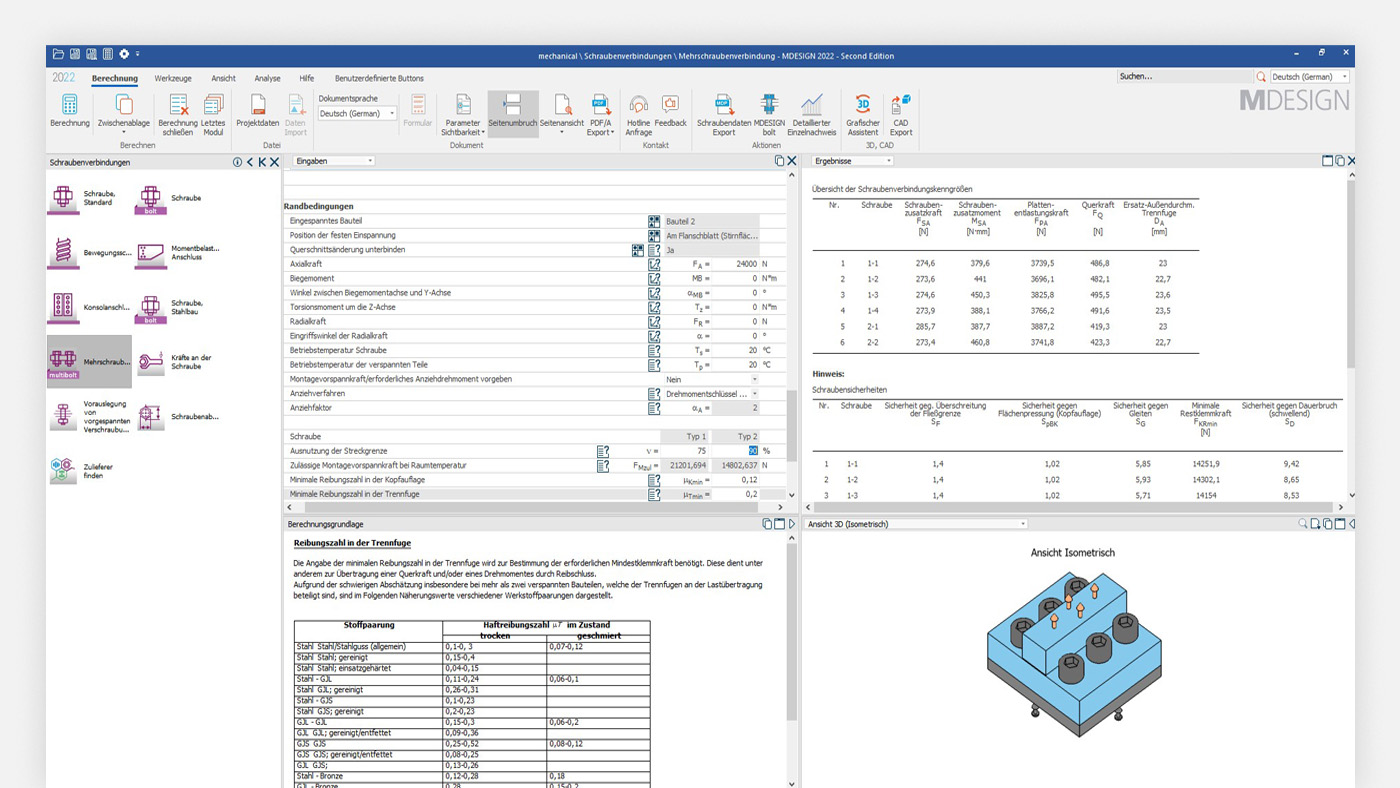
Task: Select the Bewegungsschraube module icon
Action: click(x=63, y=253)
